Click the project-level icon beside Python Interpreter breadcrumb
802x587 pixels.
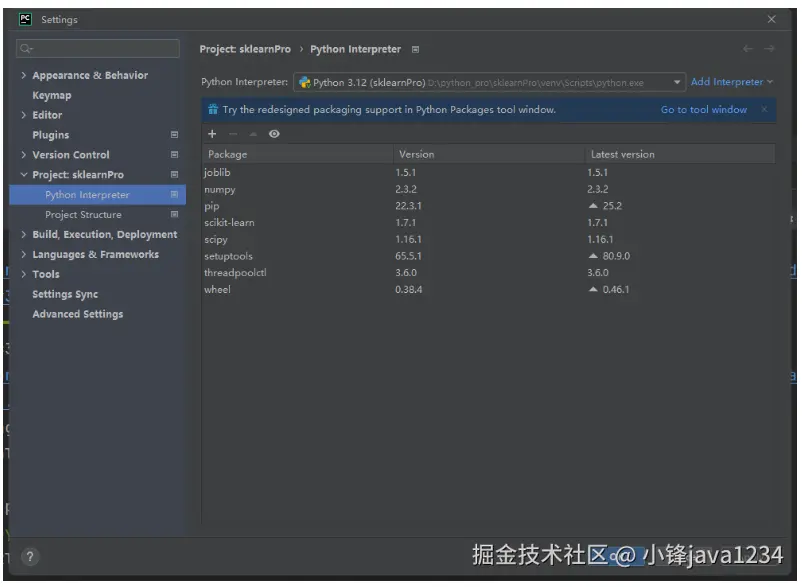point(416,50)
